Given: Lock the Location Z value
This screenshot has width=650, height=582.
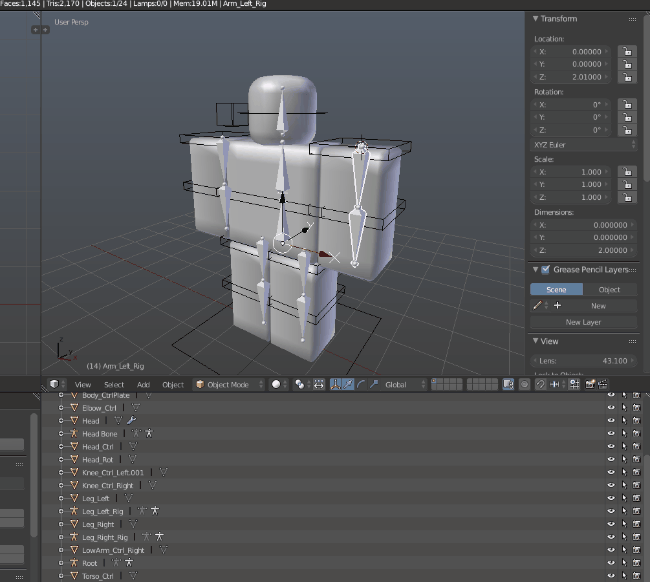Looking at the screenshot, I should (627, 77).
